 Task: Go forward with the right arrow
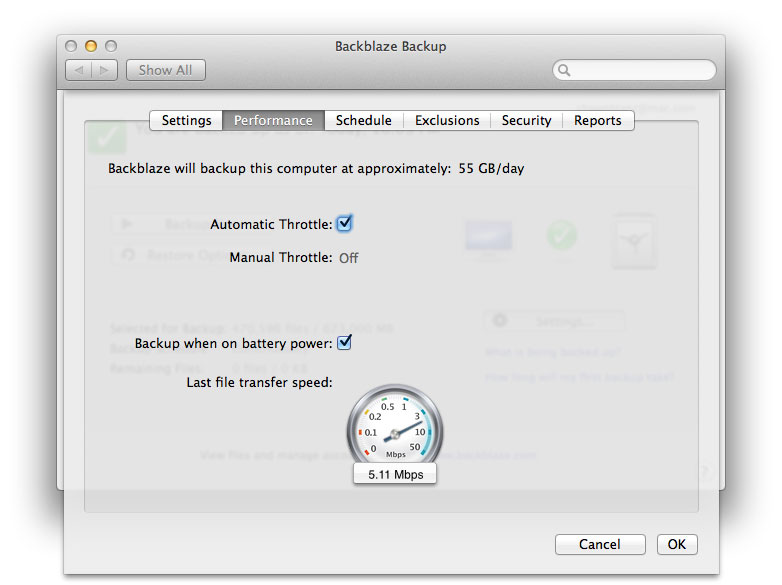[x=104, y=70]
